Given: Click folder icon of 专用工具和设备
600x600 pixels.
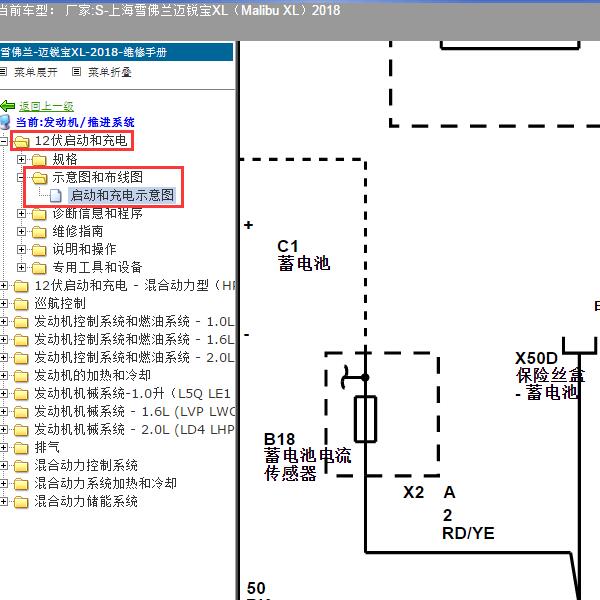Looking at the screenshot, I should tap(39, 268).
